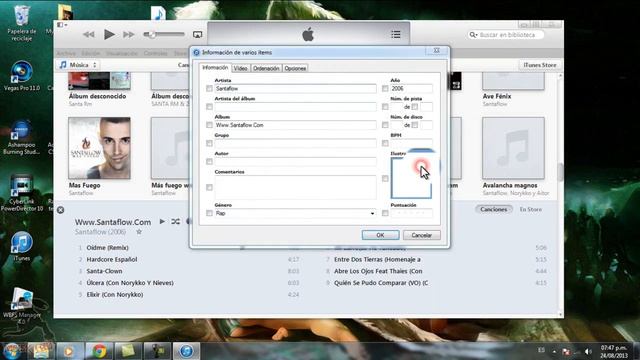The height and width of the screenshot is (360, 640).
Task: Tick the Género field checkbox
Action: point(209,213)
